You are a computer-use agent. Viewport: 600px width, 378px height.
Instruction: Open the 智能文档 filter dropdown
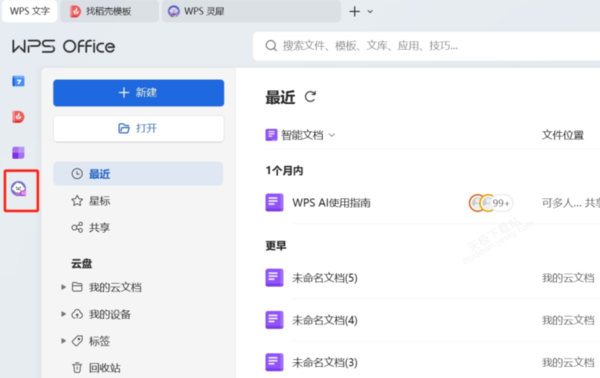pos(300,135)
